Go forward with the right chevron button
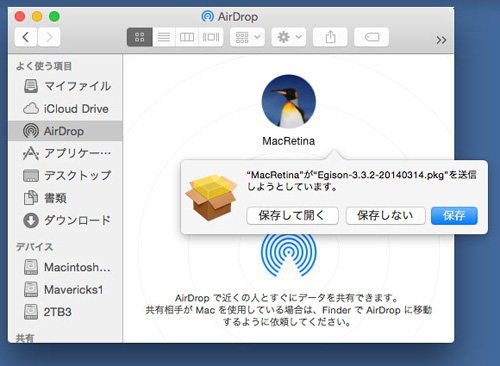Viewport: 500px width, 366px height. 49,37
